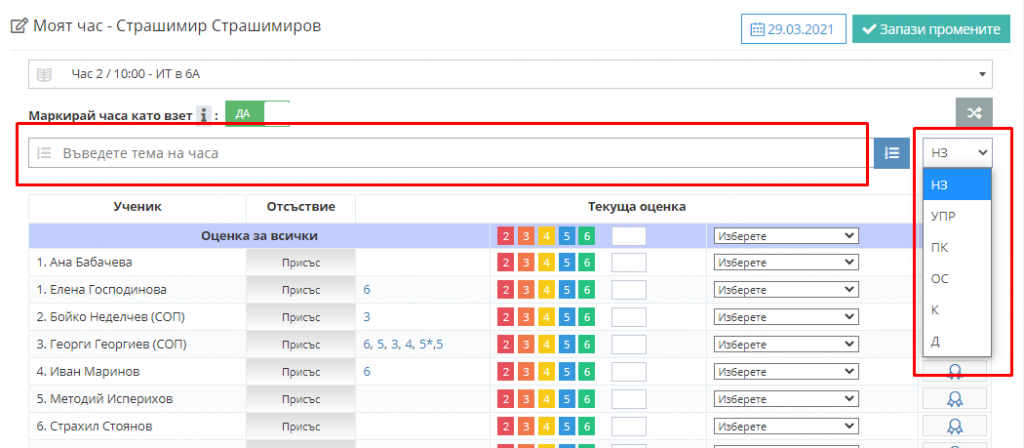Click the award badge icon for Страхил Стоянов
Image resolution: width=1024 pixels, height=448 pixels.
tap(954, 425)
